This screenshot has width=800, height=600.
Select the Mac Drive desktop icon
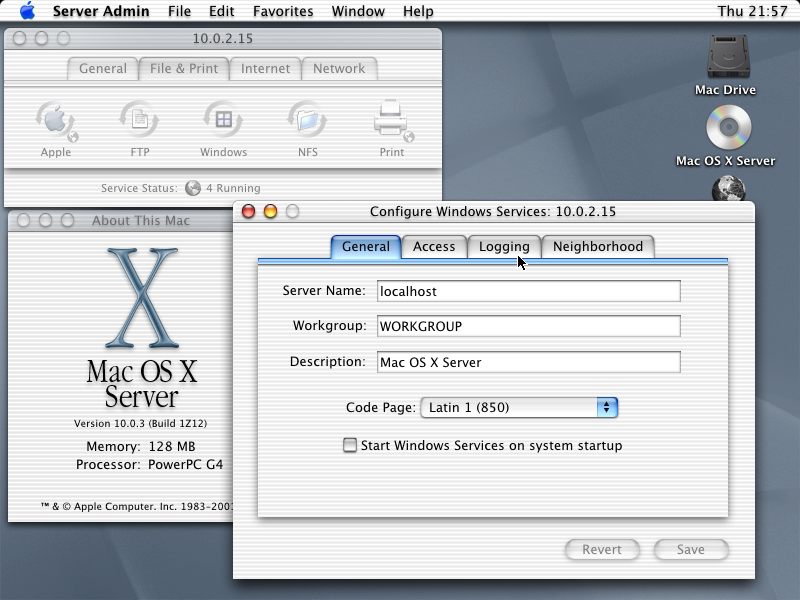pos(728,55)
